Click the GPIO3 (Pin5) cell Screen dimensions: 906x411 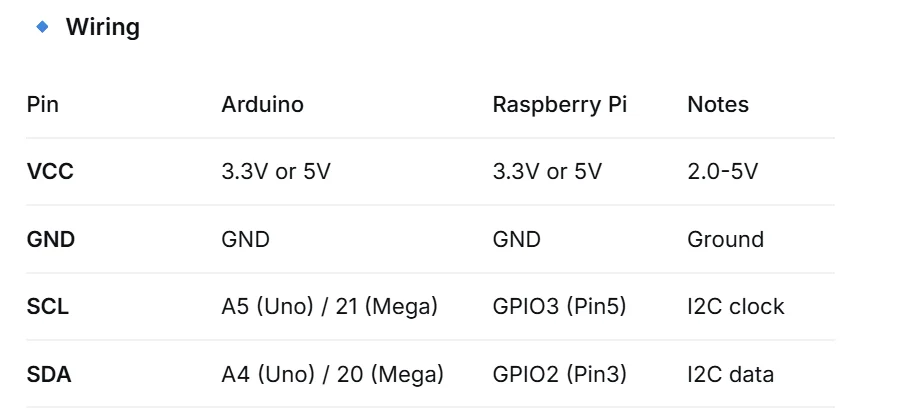click(559, 306)
